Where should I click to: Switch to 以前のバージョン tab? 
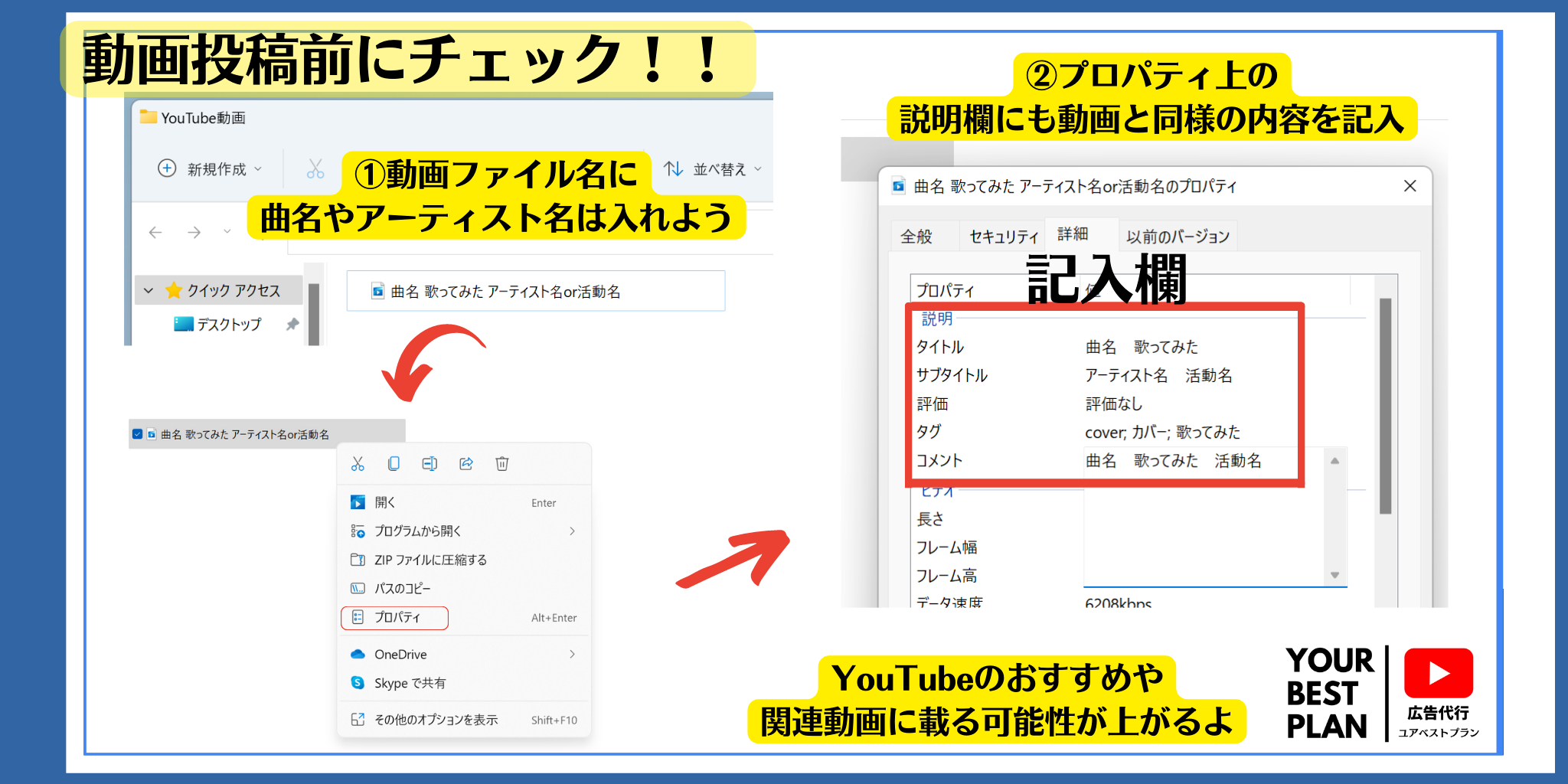(x=1178, y=237)
